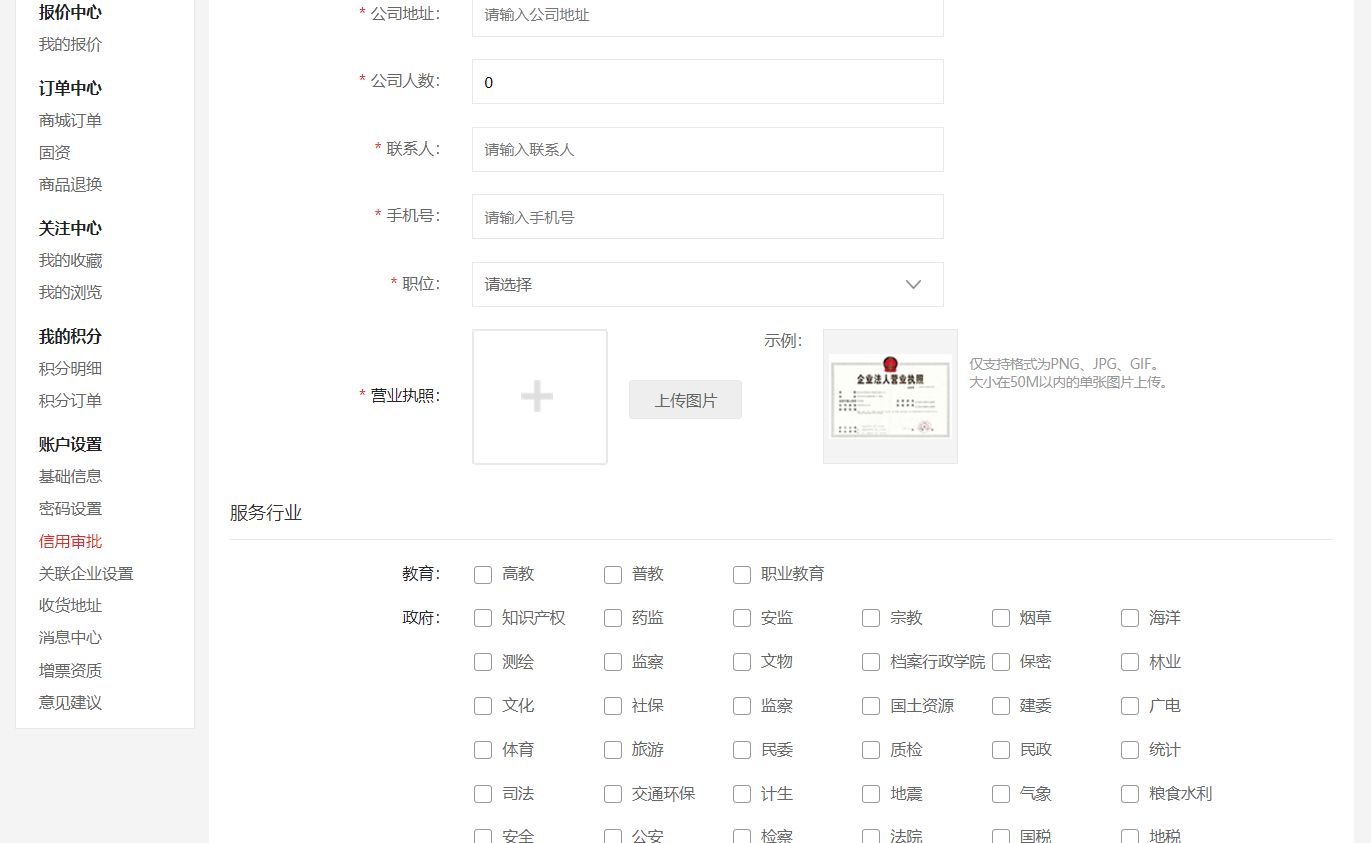Open 我的报价 in the sidebar
1371x843 pixels.
(70, 45)
